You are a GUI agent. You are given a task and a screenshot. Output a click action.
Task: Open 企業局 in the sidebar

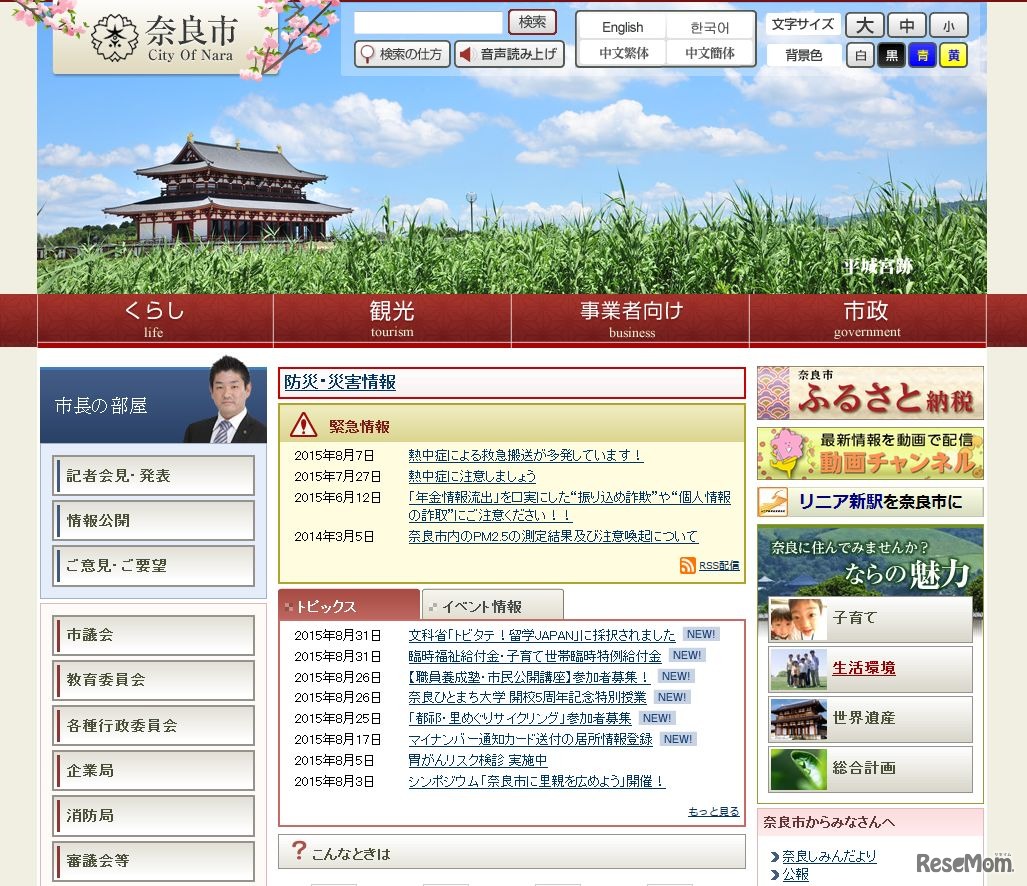coord(153,771)
